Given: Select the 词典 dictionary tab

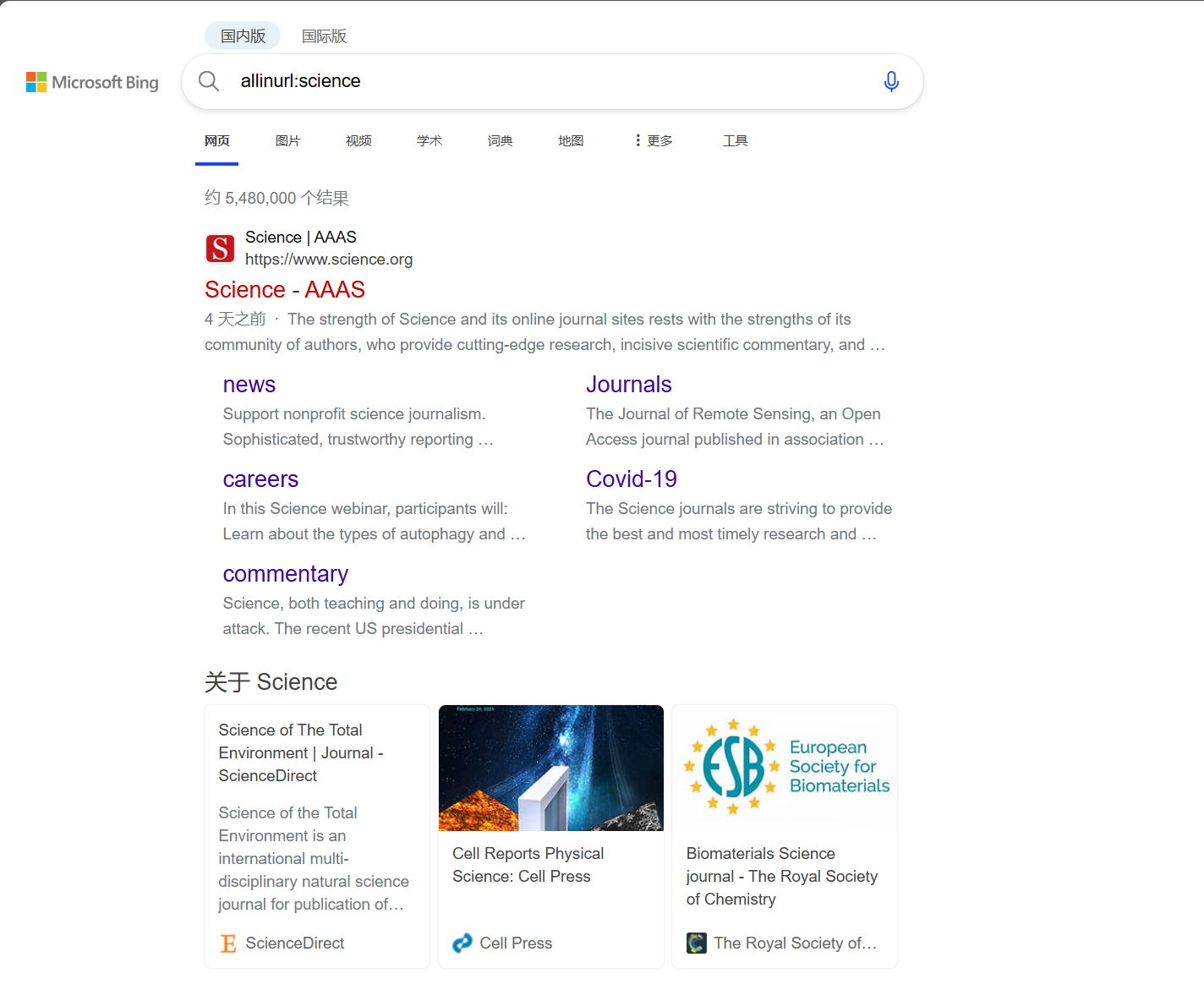Looking at the screenshot, I should point(501,140).
